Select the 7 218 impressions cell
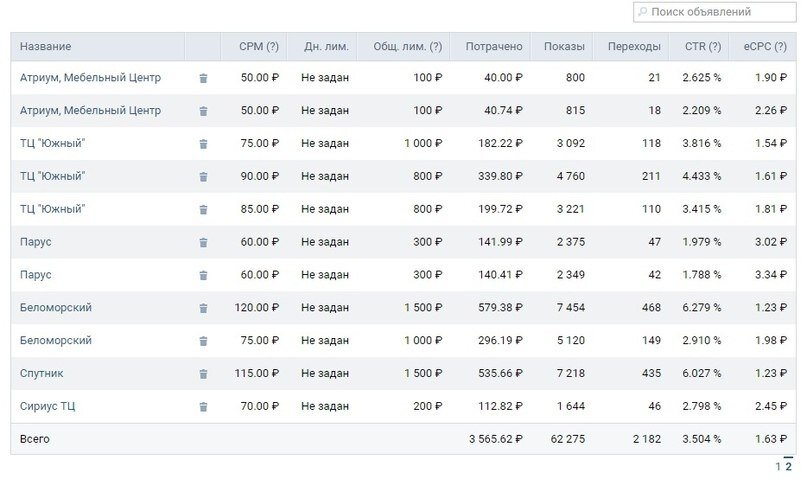807x479 pixels. (571, 374)
